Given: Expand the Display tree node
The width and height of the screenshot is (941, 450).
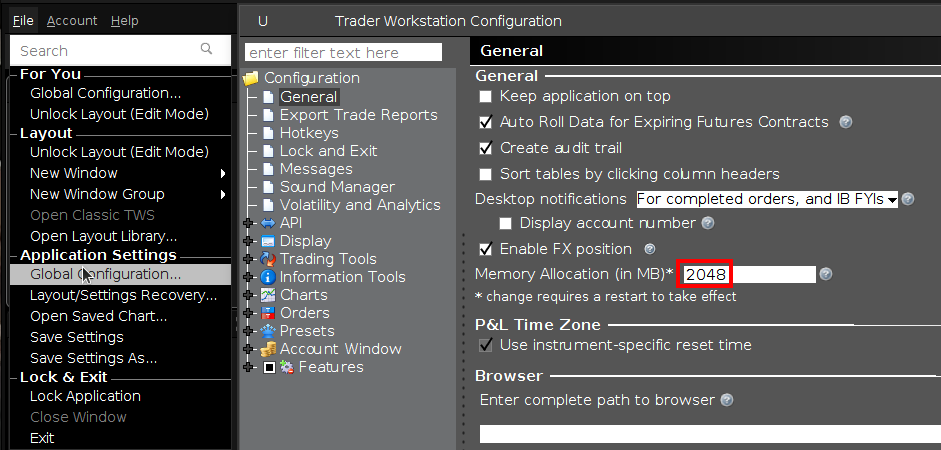Looking at the screenshot, I should [248, 241].
